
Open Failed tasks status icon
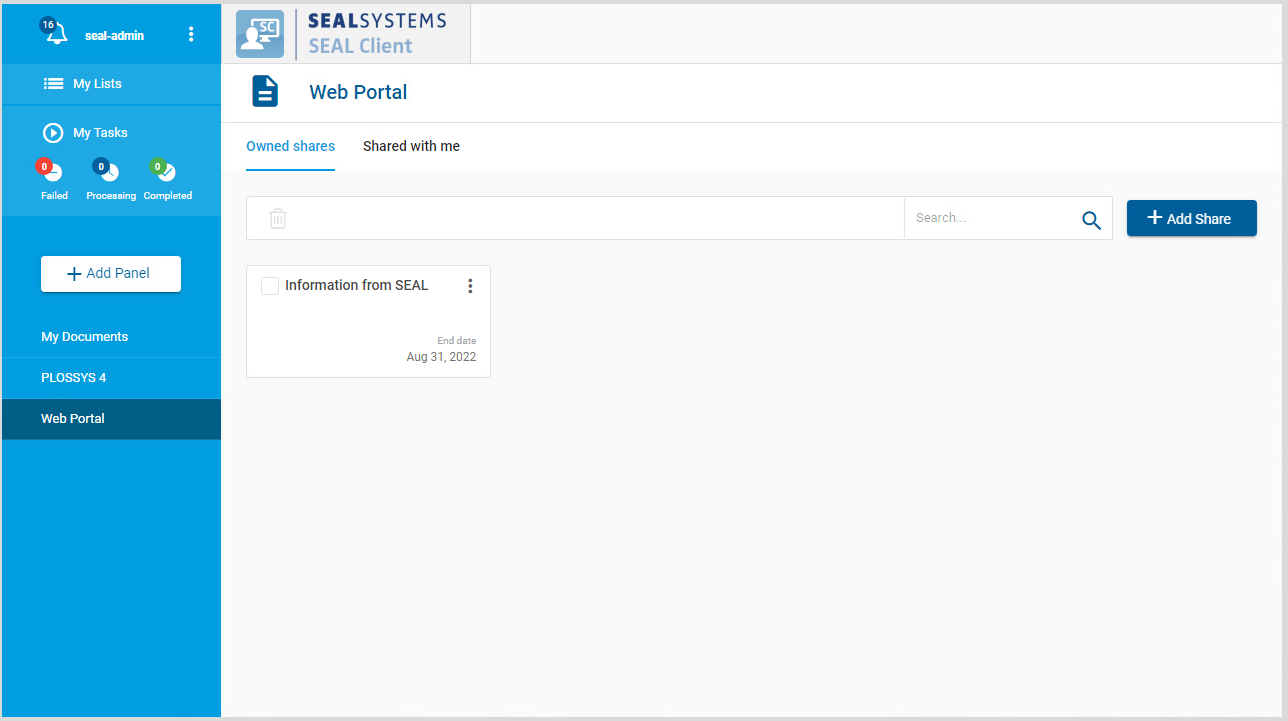click(x=53, y=173)
